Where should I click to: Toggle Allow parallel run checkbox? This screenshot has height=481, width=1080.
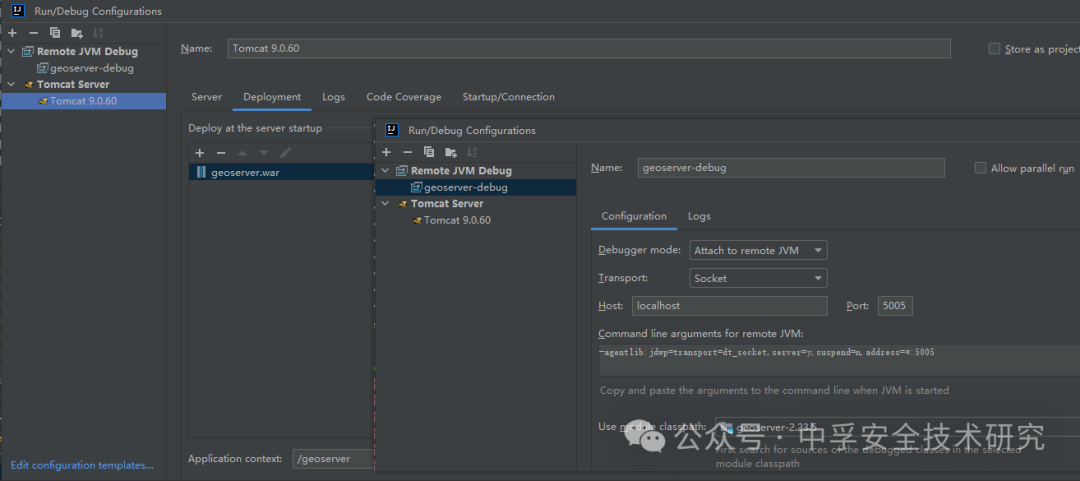[x=980, y=167]
